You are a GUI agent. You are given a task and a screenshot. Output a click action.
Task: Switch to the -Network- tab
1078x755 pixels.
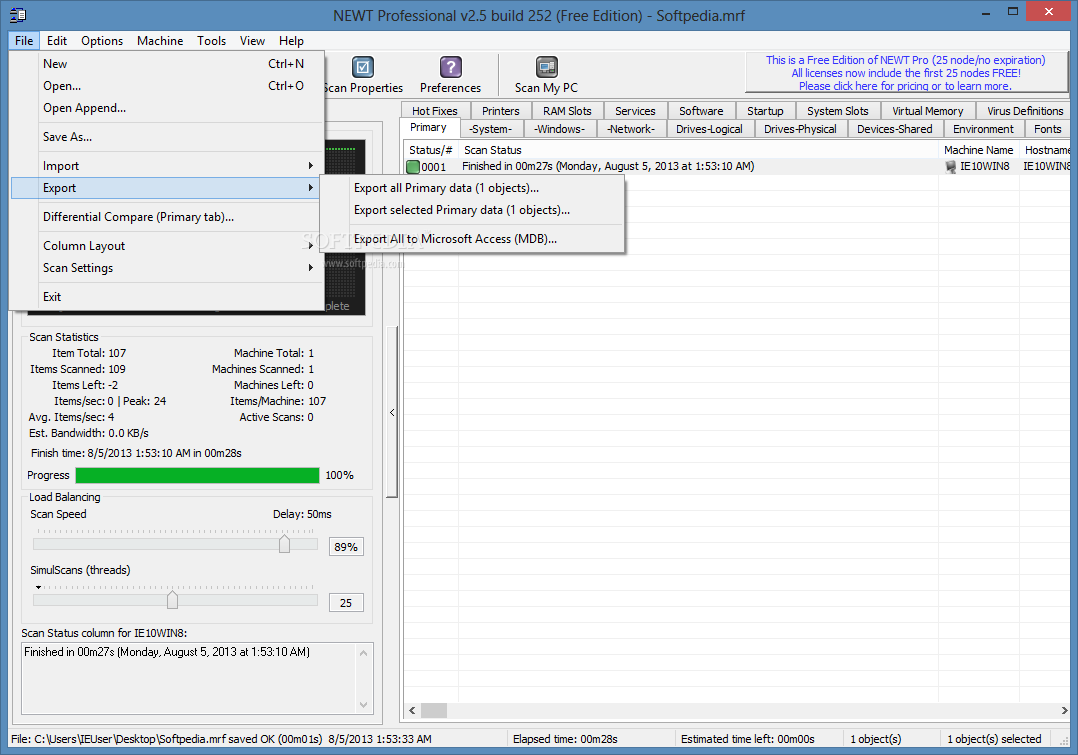(x=631, y=129)
